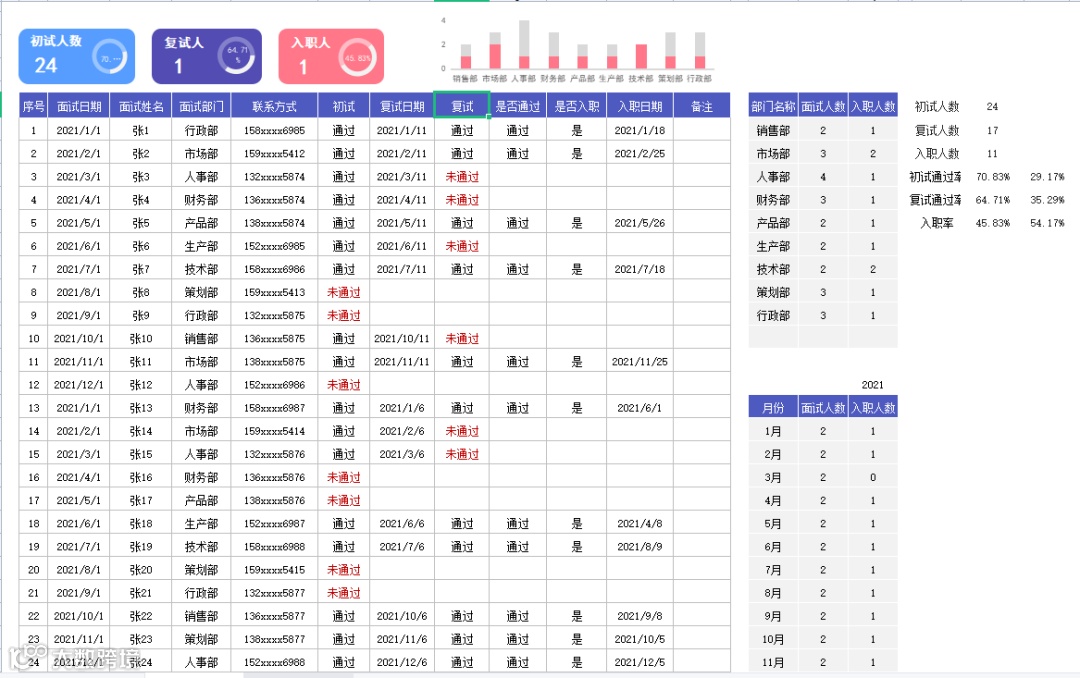Select the highlighted 复试 header cell
Image resolution: width=1080 pixels, height=678 pixels.
(462, 105)
